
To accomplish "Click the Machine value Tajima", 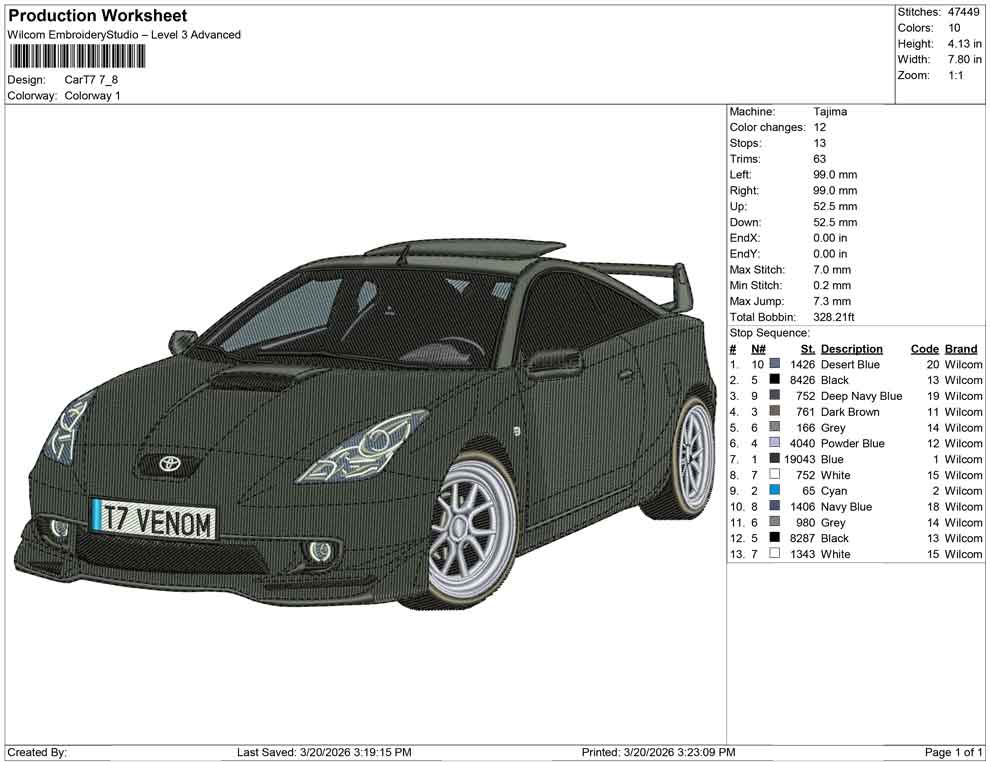I will [x=830, y=112].
